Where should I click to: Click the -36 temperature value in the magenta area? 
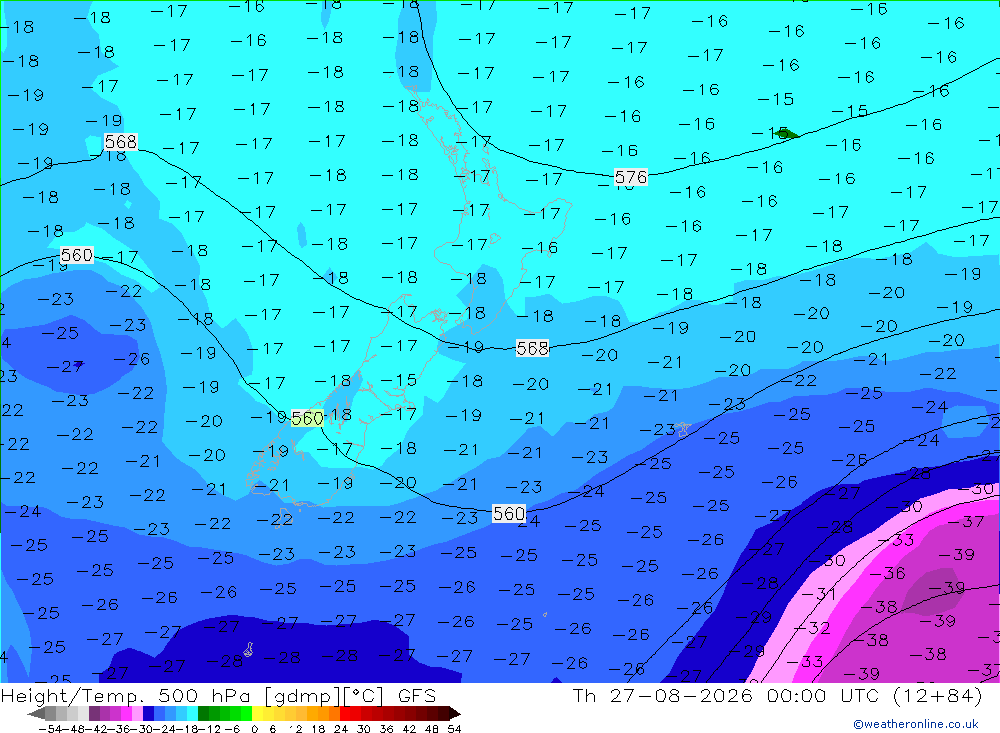coord(887,573)
